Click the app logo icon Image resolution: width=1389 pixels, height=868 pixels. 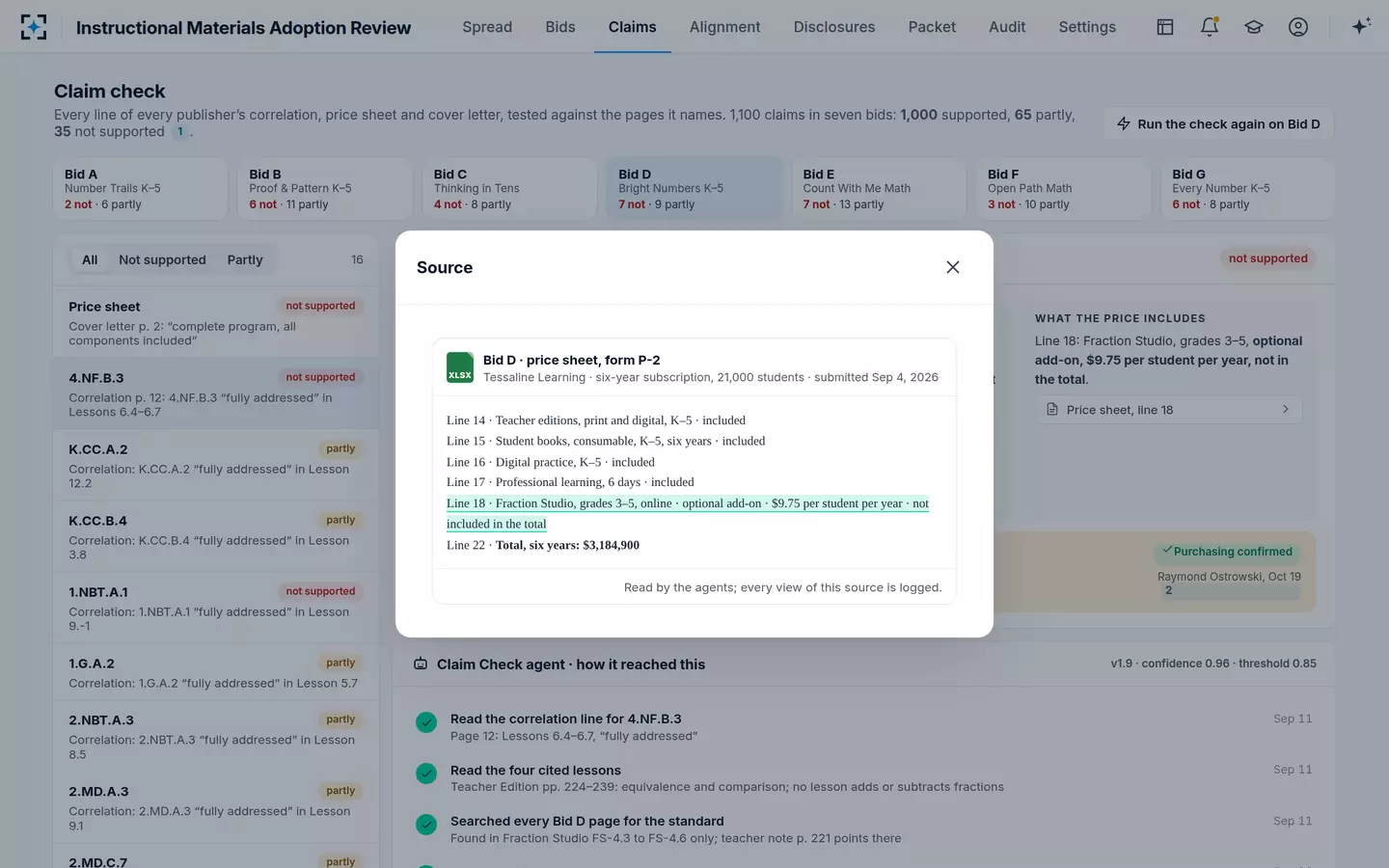34,27
